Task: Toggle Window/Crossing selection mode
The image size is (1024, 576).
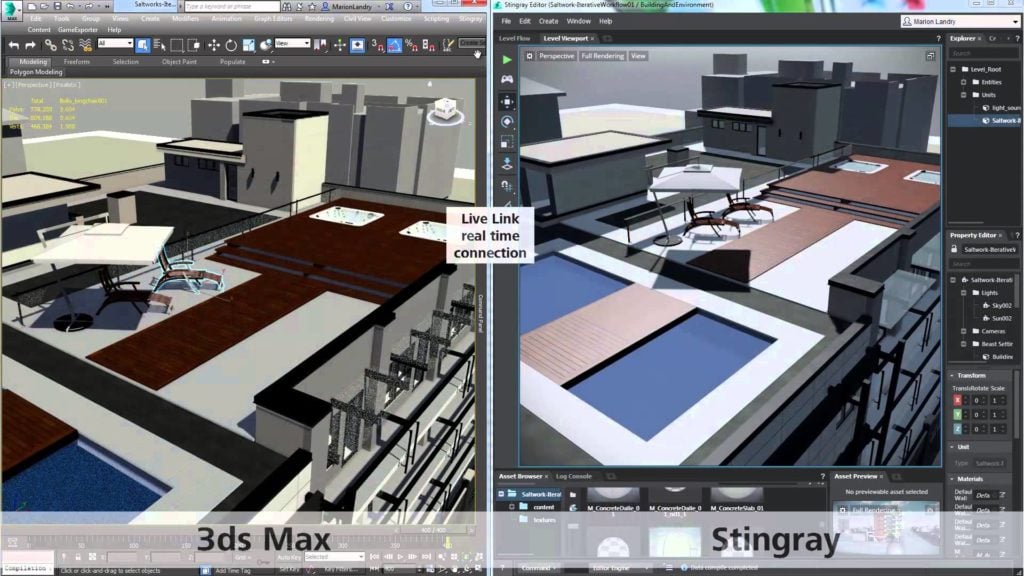Action: point(194,45)
